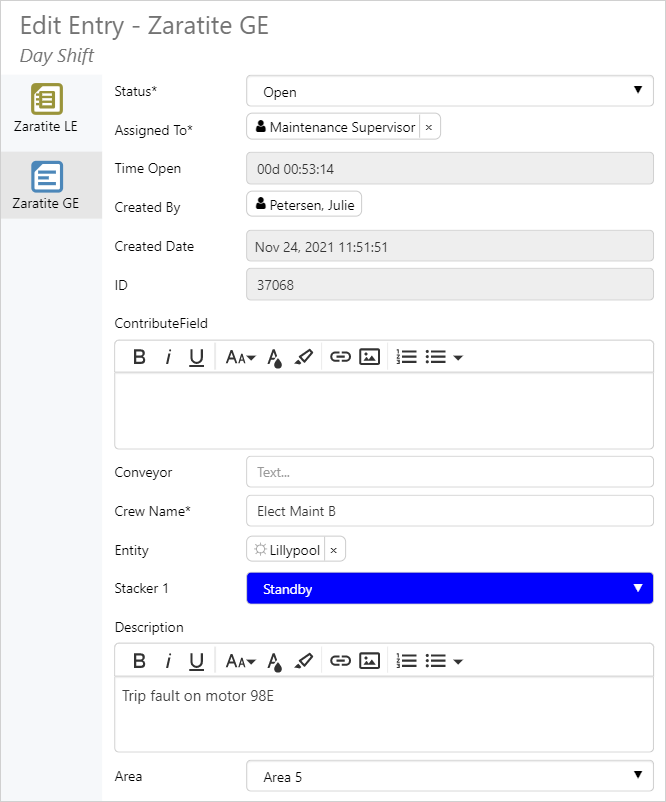
Task: Click the Conveyor text field
Action: click(x=449, y=472)
